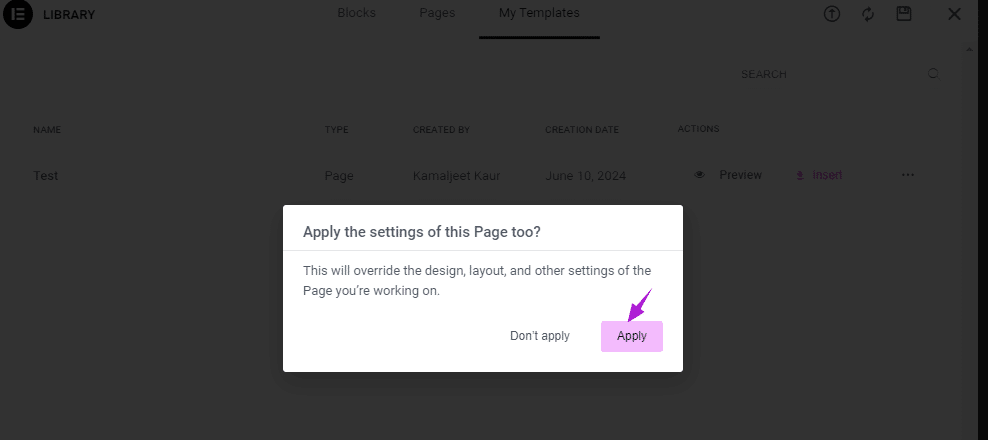Click the search magnifier icon

pyautogui.click(x=933, y=74)
